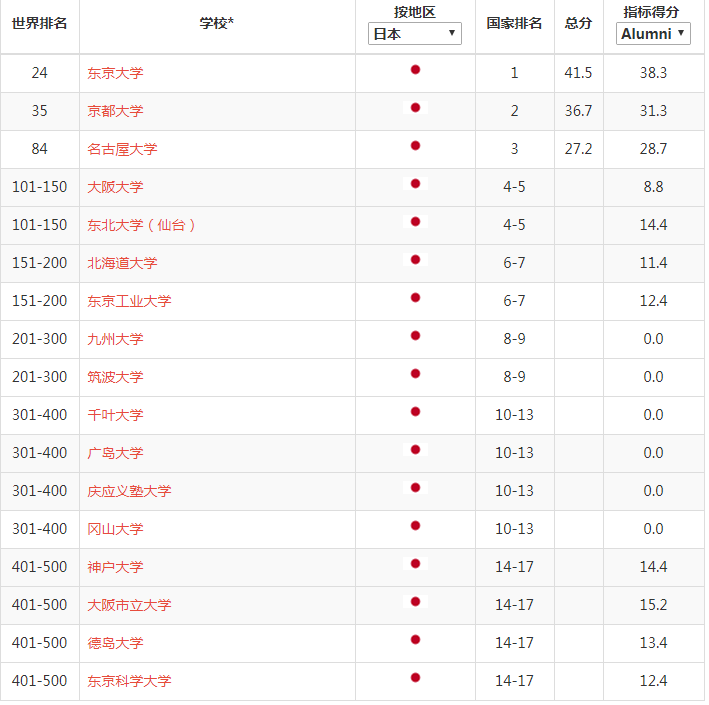Open 大阪市立大学 link
The image size is (709, 705).
click(129, 605)
